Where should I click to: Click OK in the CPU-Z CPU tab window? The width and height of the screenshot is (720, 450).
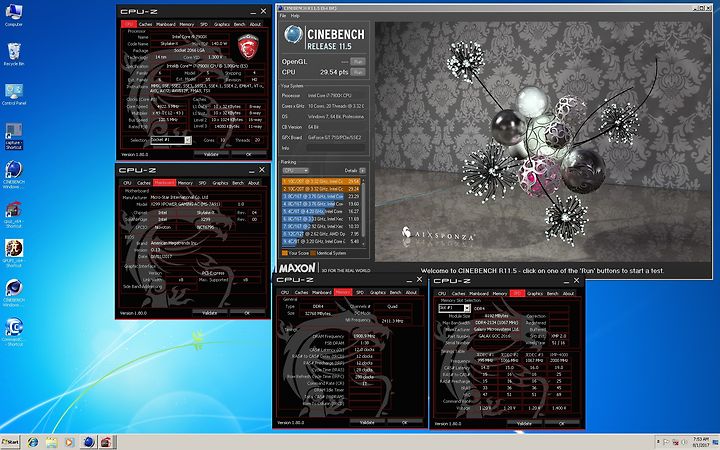pos(248,154)
